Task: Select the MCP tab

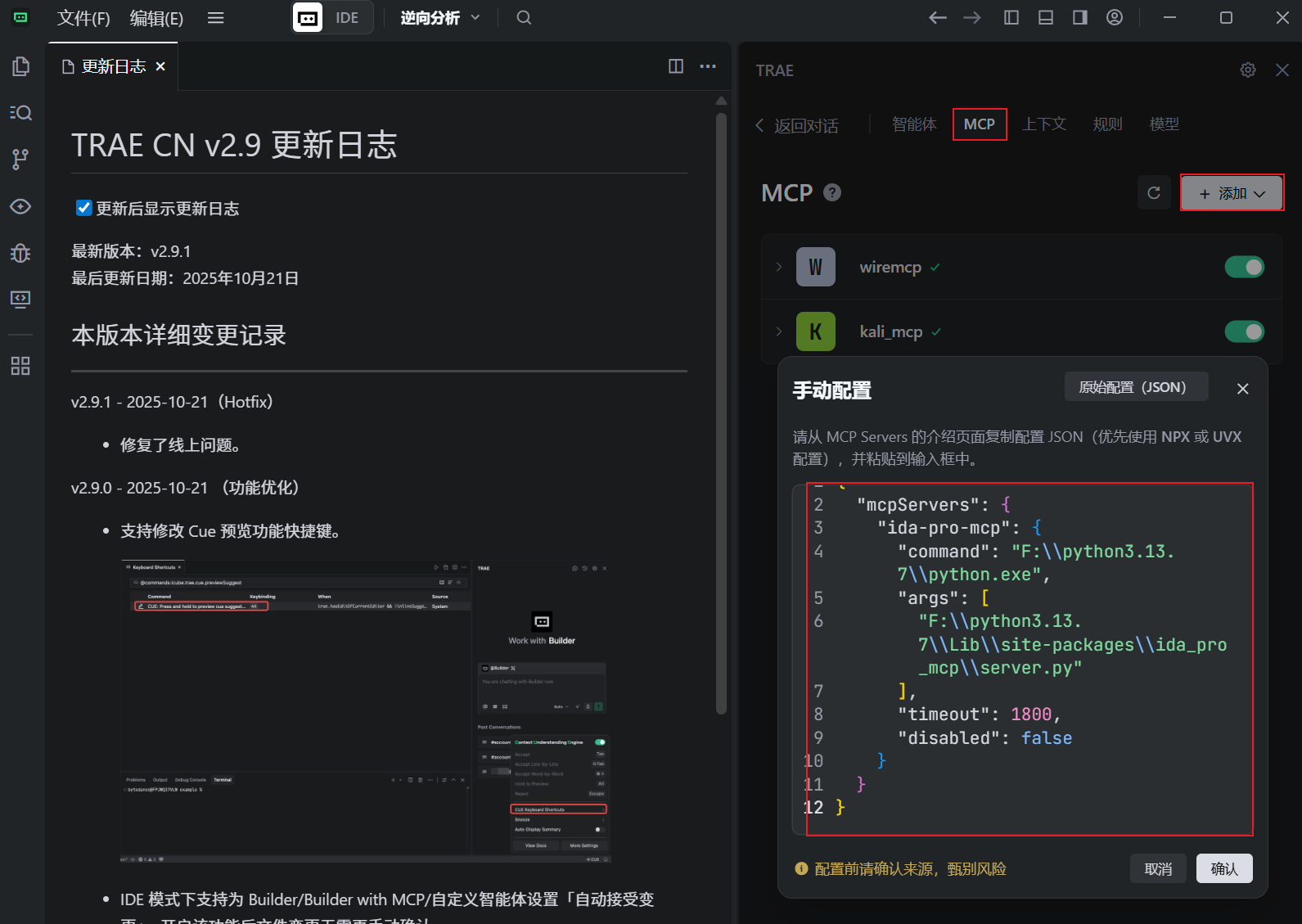Action: coord(980,124)
